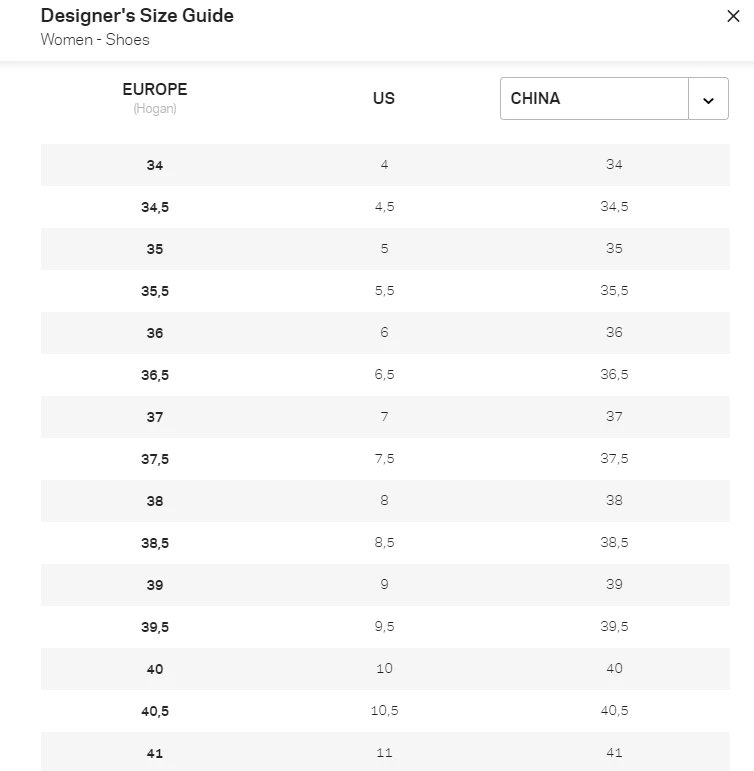Click China size 37,5 value
Viewport: 754px width, 771px height.
(x=614, y=459)
